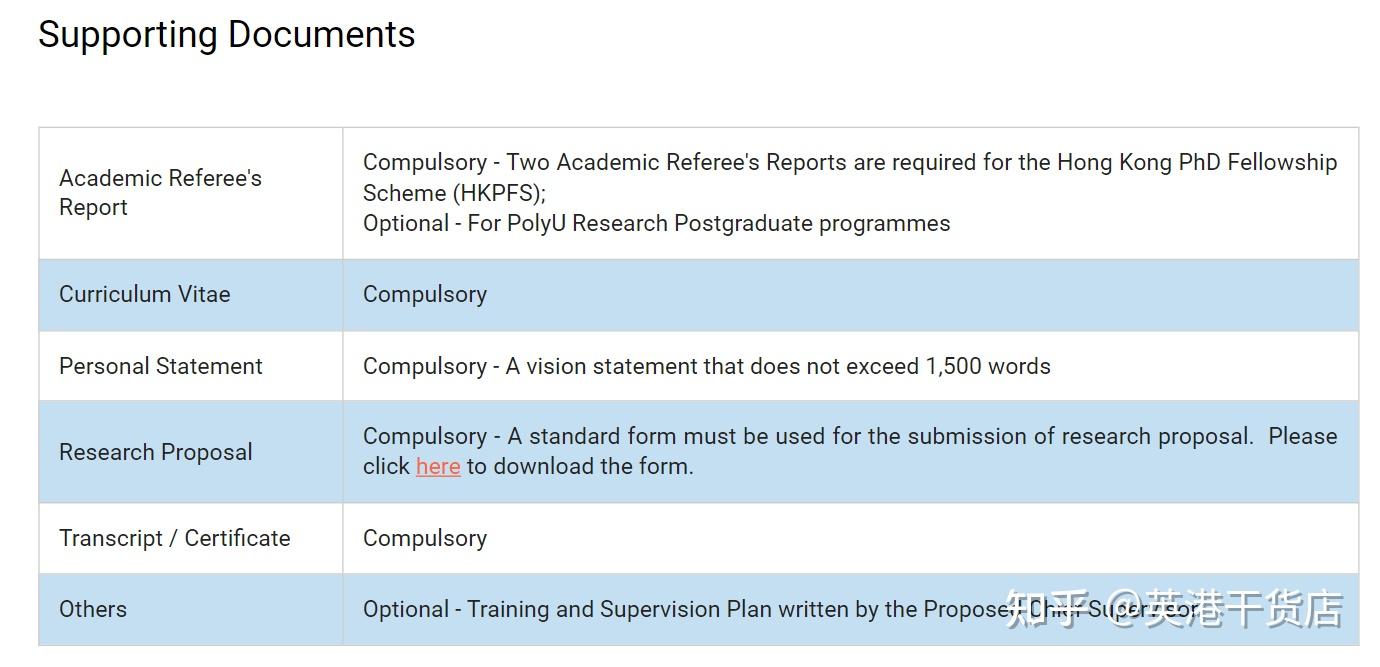Select the "Transcript / Certificate" row label
1380x667 pixels.
pos(175,538)
